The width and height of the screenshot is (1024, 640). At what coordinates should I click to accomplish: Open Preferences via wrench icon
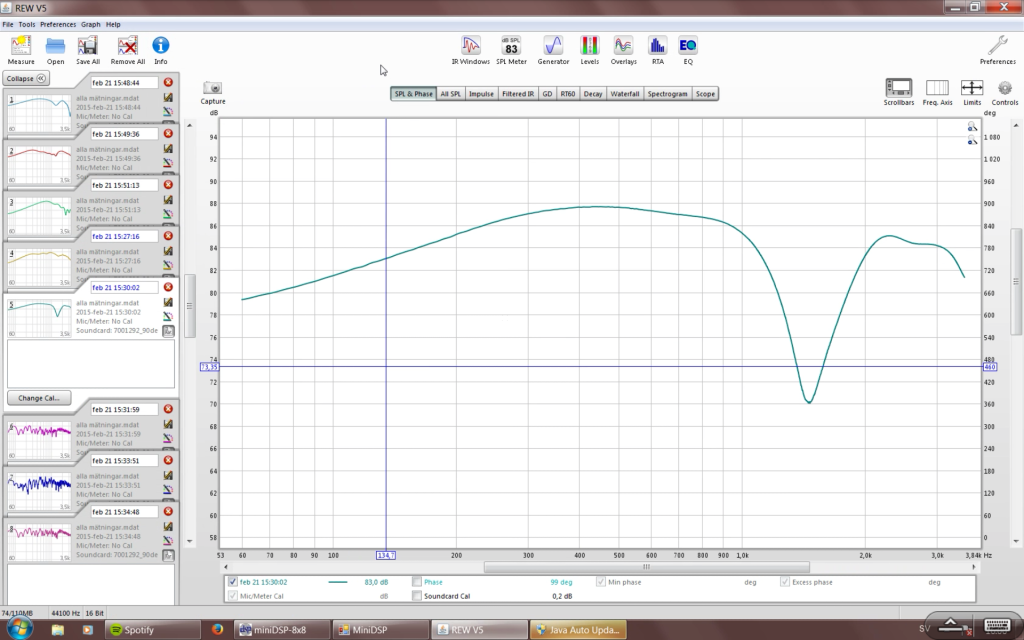point(997,50)
